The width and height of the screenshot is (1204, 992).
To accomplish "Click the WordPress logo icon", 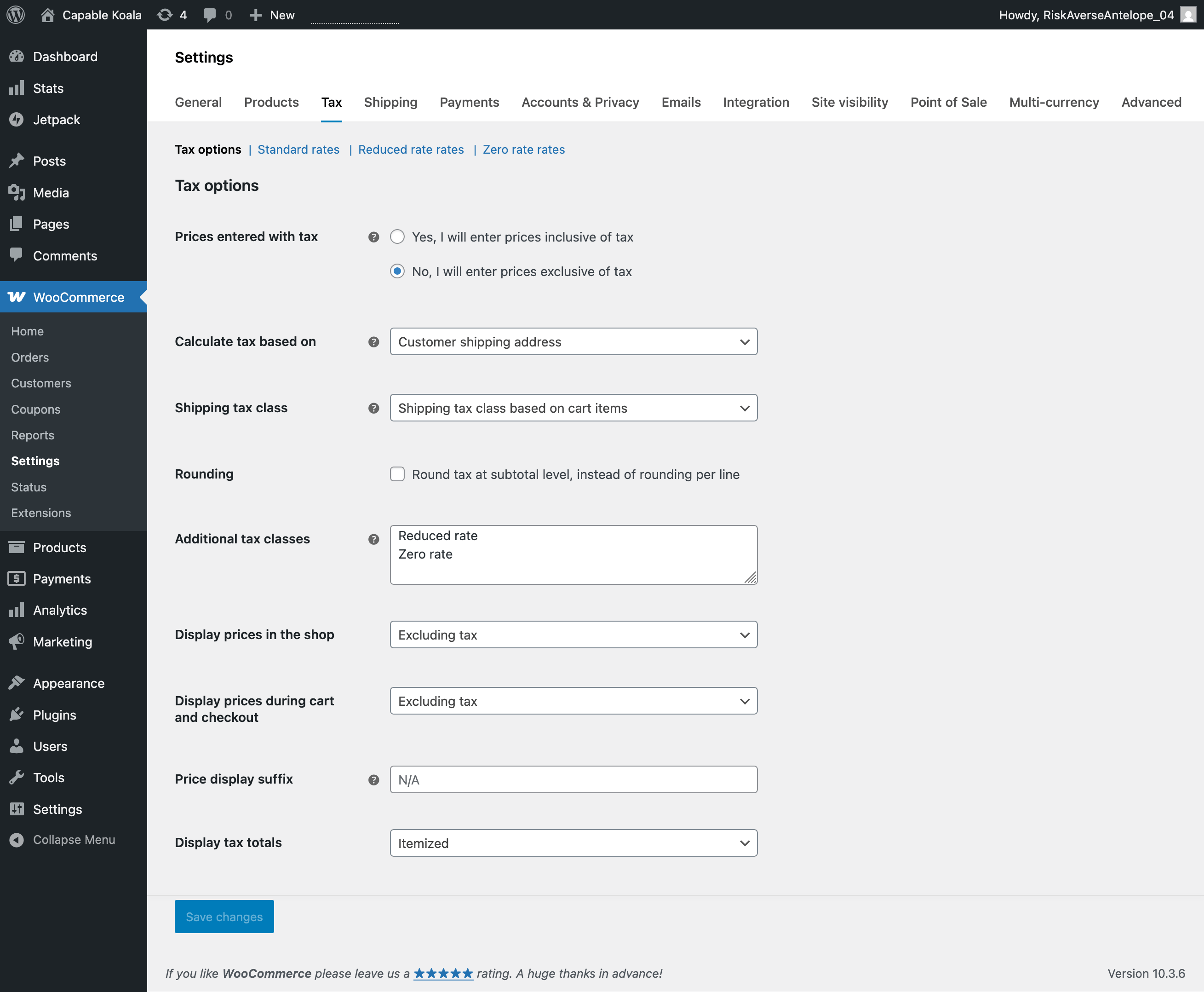I will pyautogui.click(x=16, y=15).
